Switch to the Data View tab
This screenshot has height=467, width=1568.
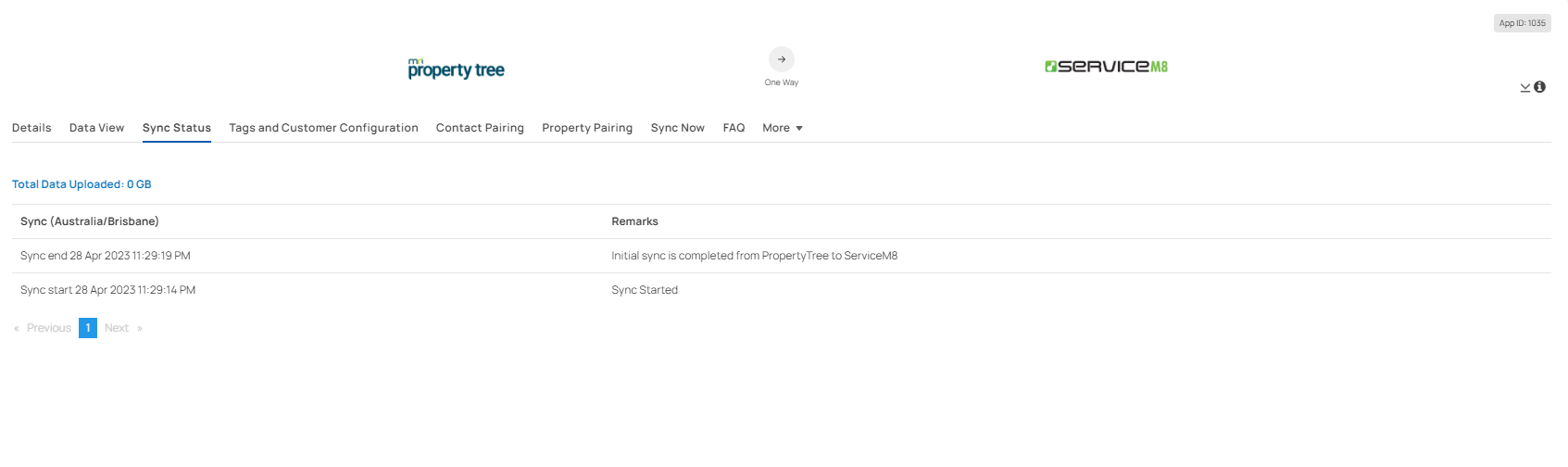pos(96,128)
